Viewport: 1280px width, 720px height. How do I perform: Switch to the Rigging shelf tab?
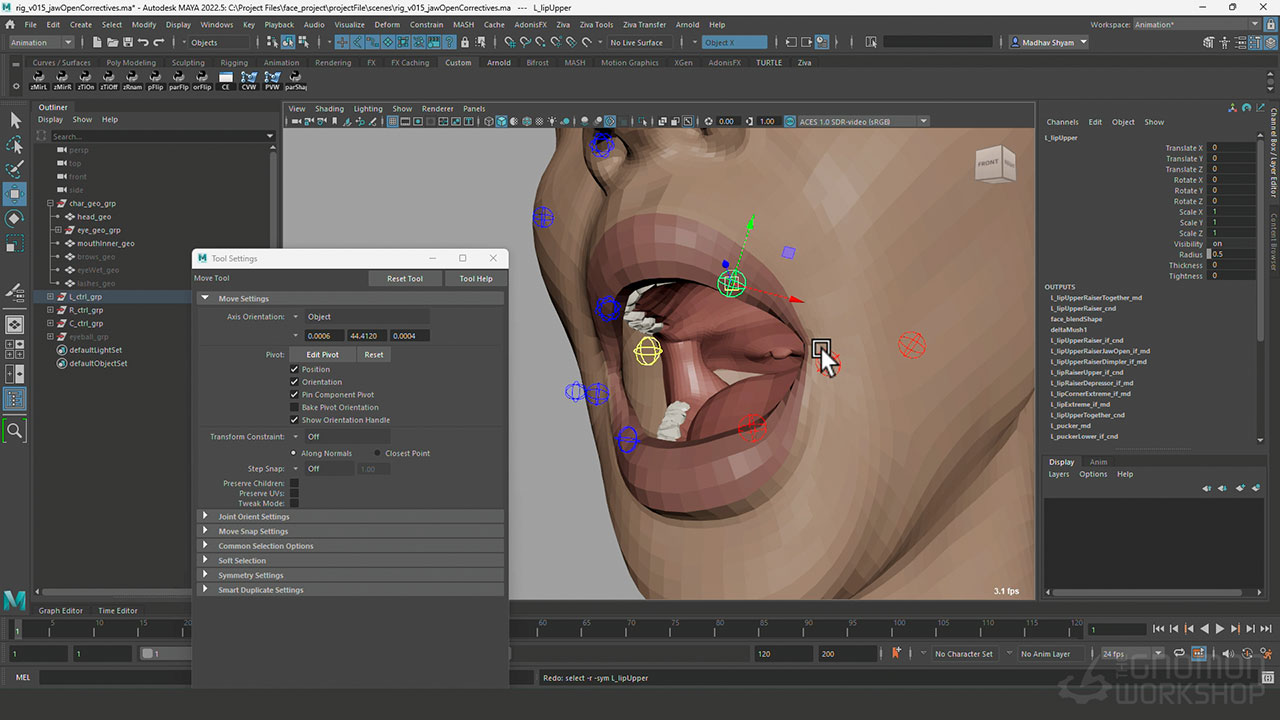(234, 62)
